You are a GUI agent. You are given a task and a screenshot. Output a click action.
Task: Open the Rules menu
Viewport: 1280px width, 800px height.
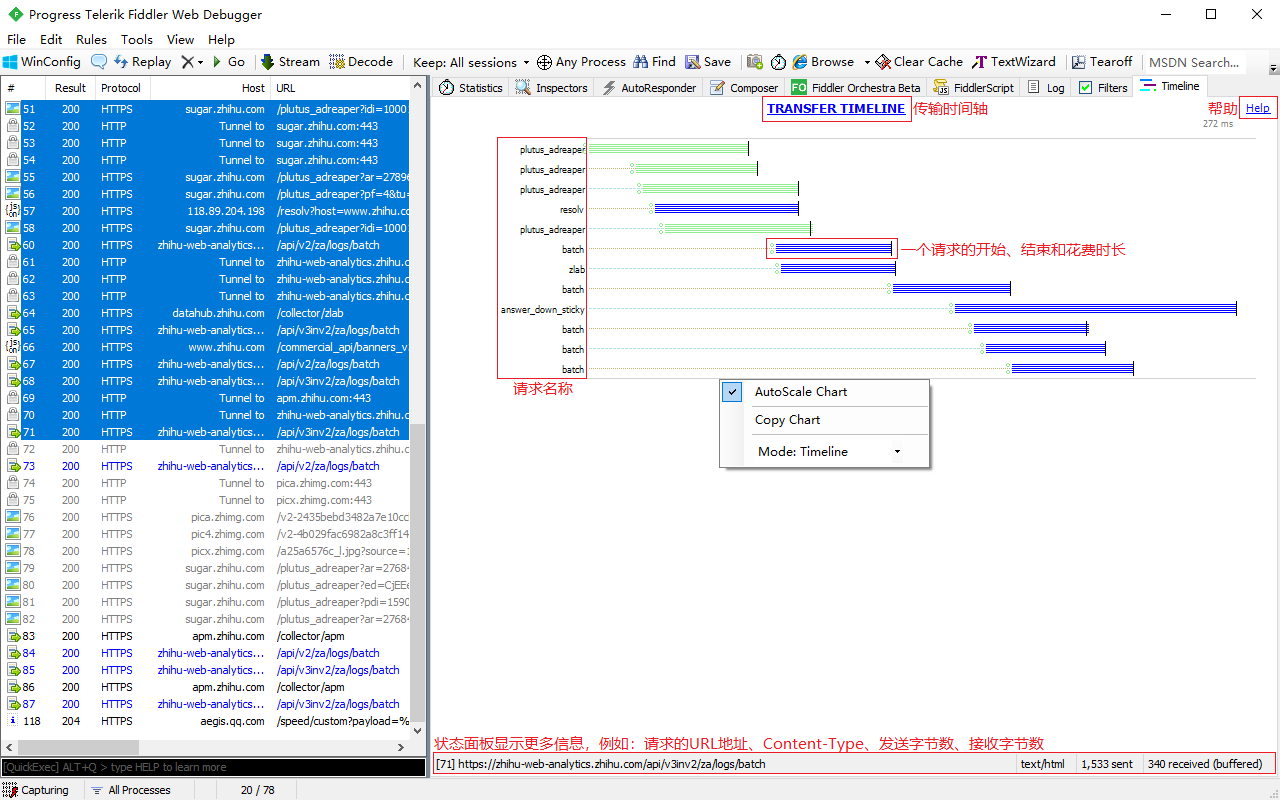tap(91, 40)
